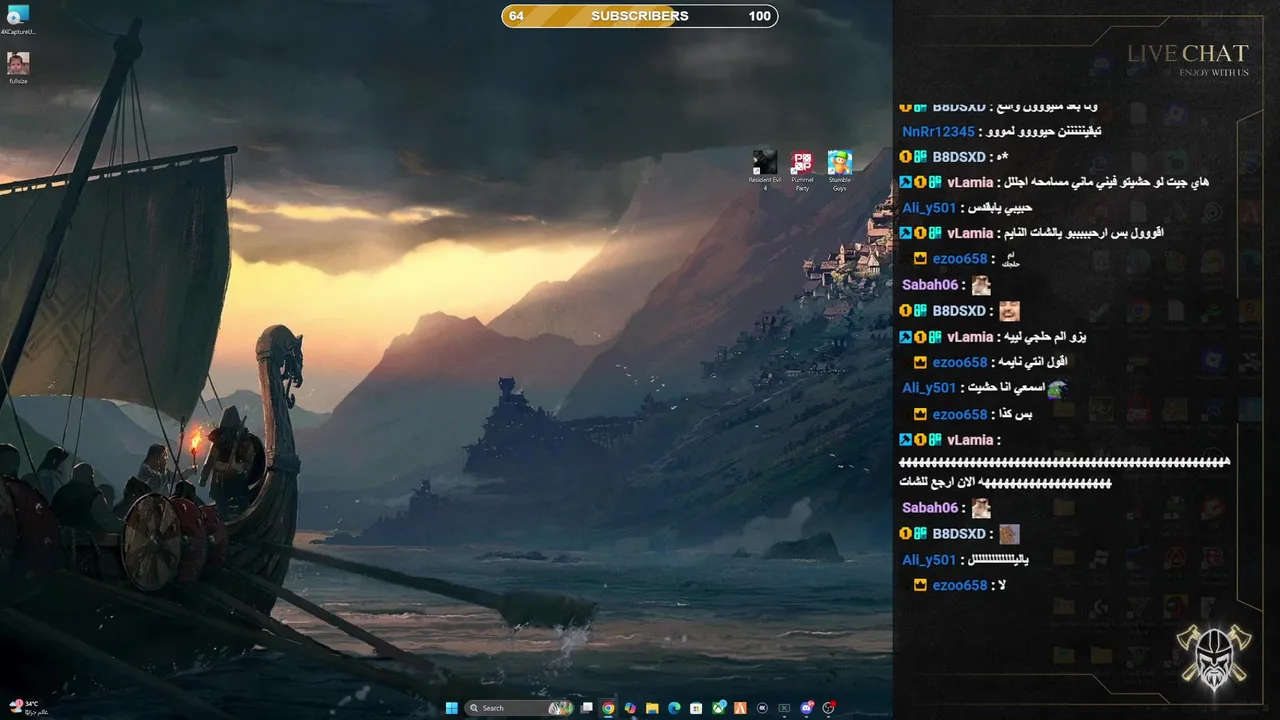Open File Explorer from the taskbar
This screenshot has height=720, width=1280.
652,708
